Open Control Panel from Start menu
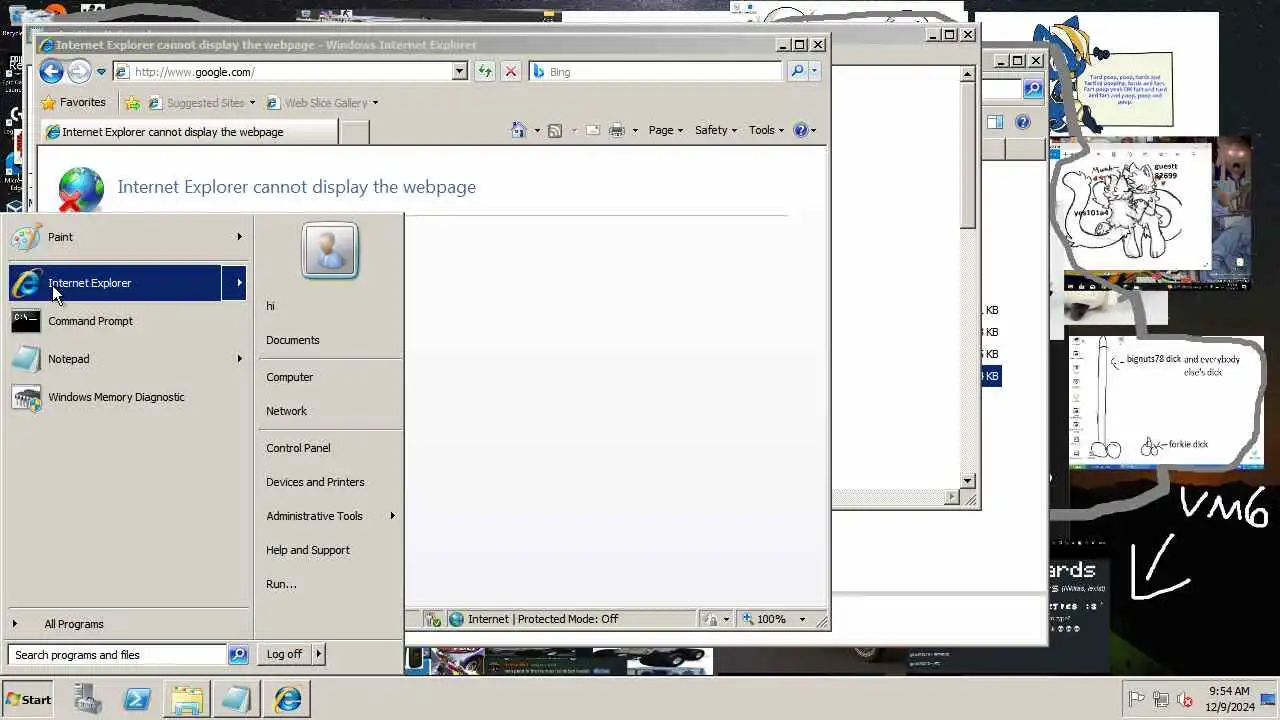This screenshot has width=1280, height=720. [x=329, y=448]
